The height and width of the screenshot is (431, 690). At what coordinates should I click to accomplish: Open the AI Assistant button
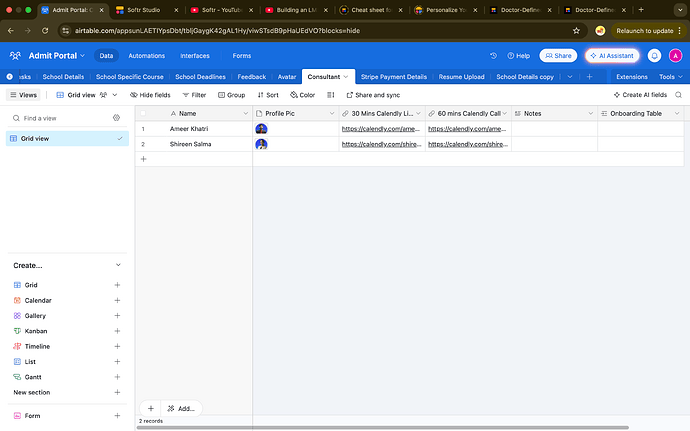612,55
